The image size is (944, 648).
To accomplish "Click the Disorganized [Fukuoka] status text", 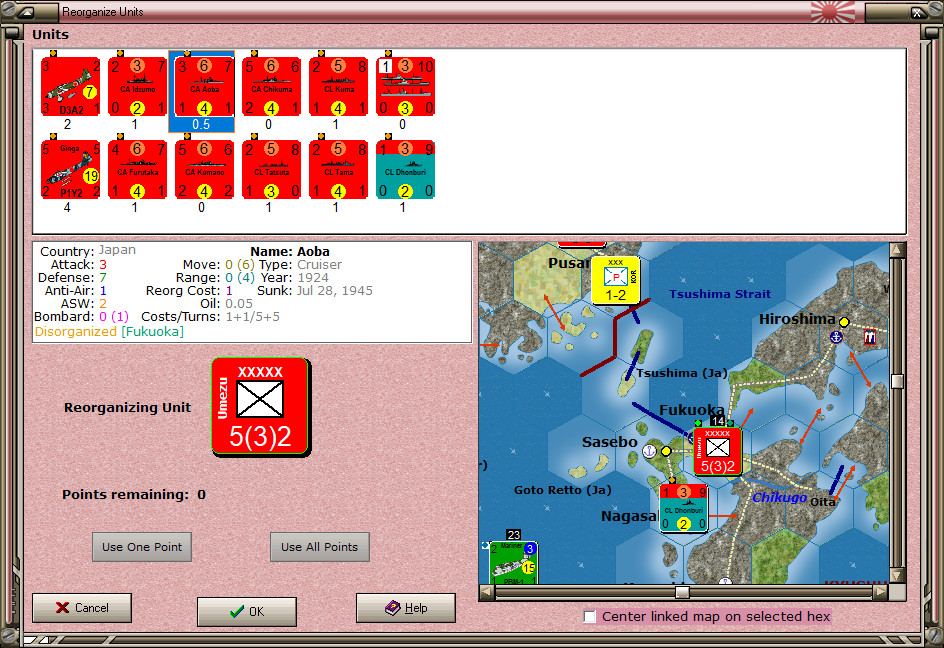I will coord(109,332).
